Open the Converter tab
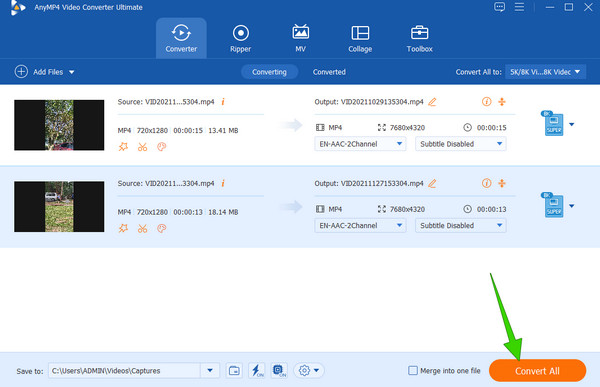The width and height of the screenshot is (600, 387). coord(181,38)
